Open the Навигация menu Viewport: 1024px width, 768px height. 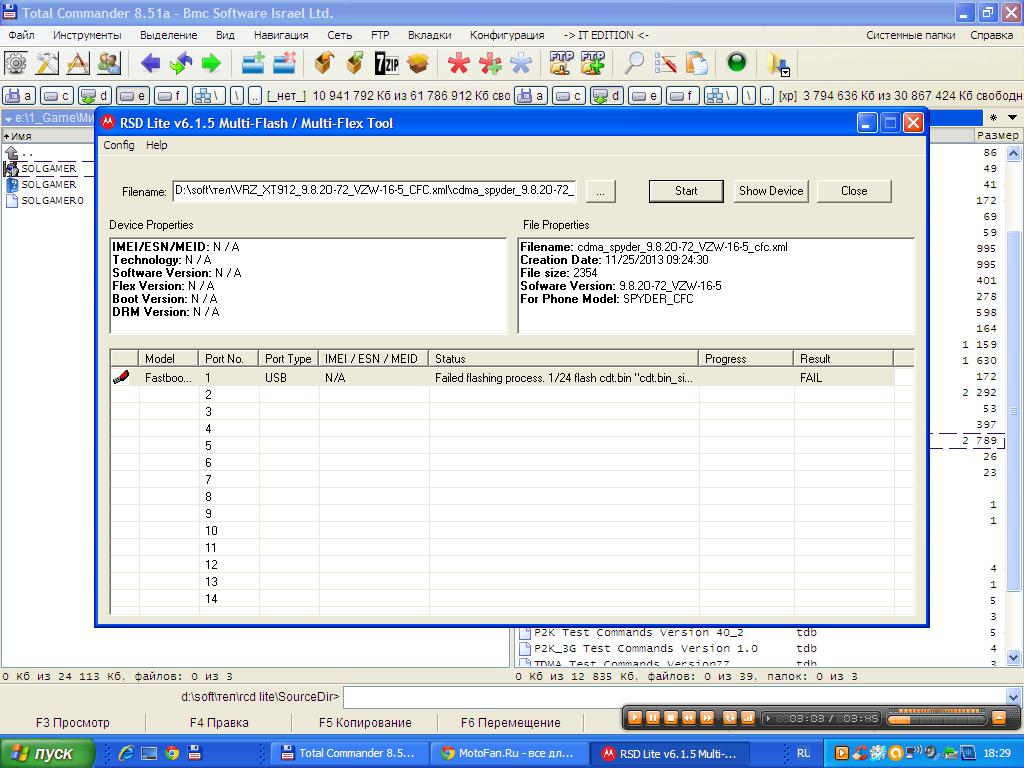[281, 35]
